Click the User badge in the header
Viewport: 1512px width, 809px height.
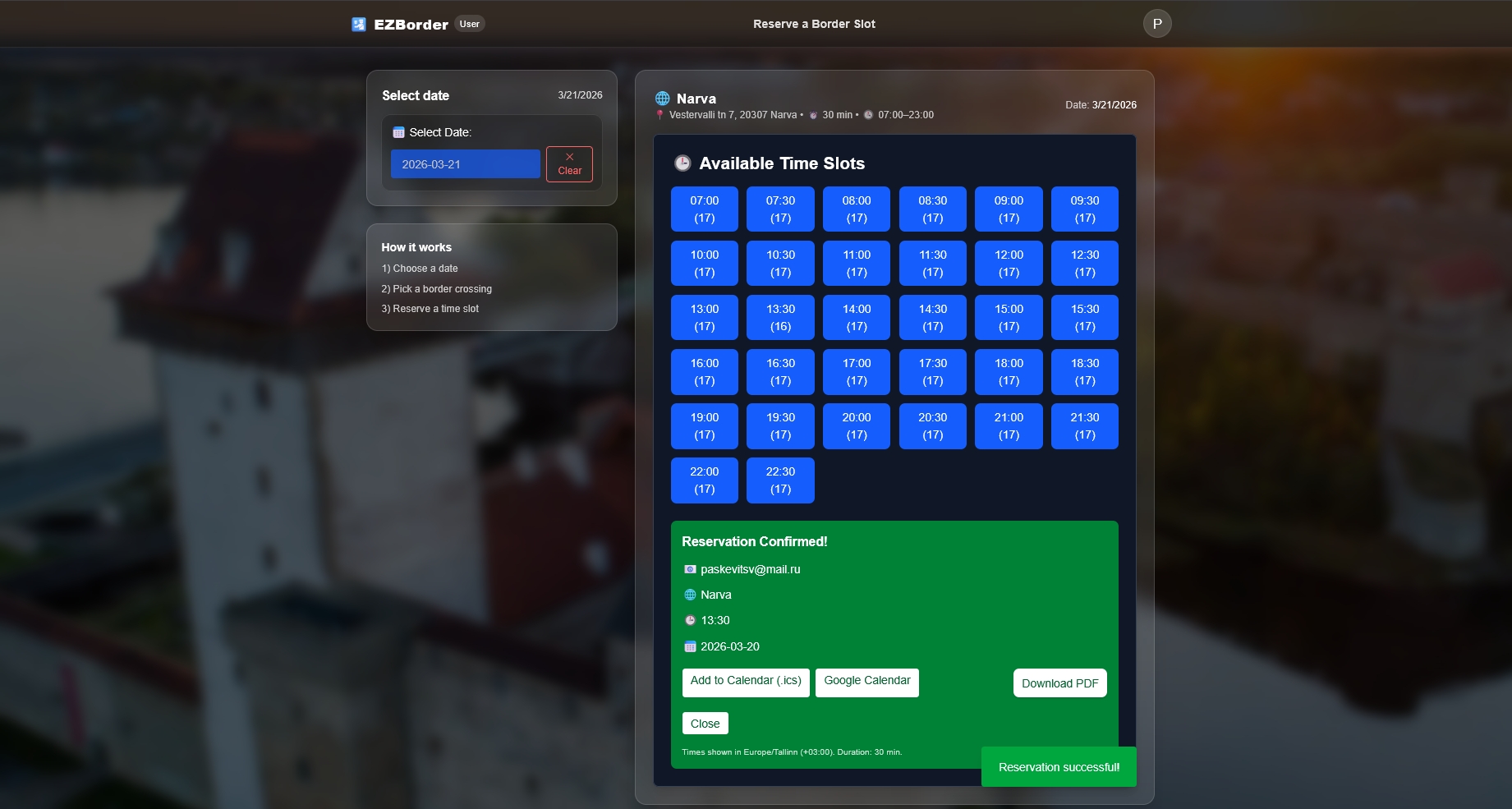click(468, 24)
